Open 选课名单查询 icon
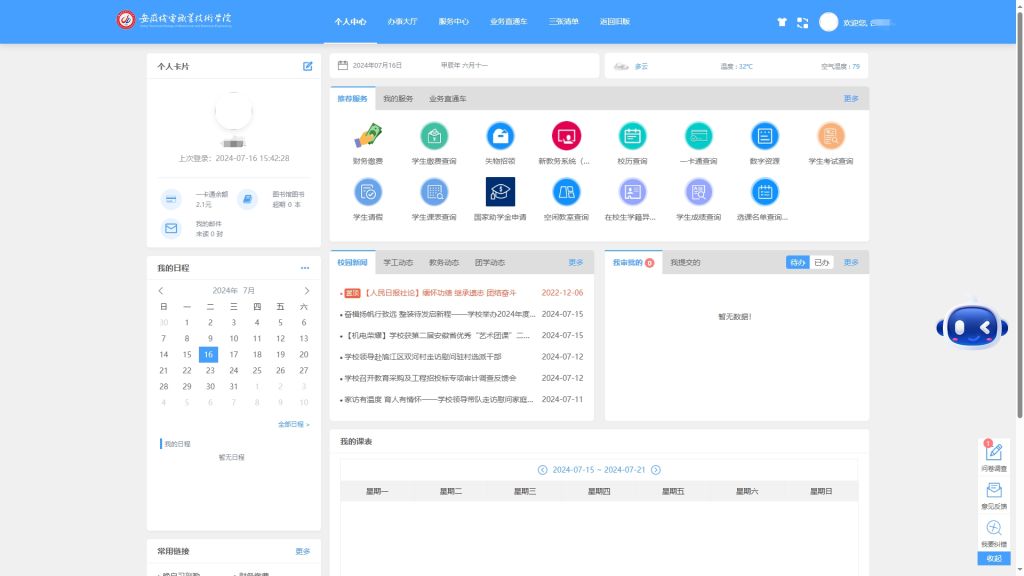1024x576 pixels. click(x=765, y=192)
